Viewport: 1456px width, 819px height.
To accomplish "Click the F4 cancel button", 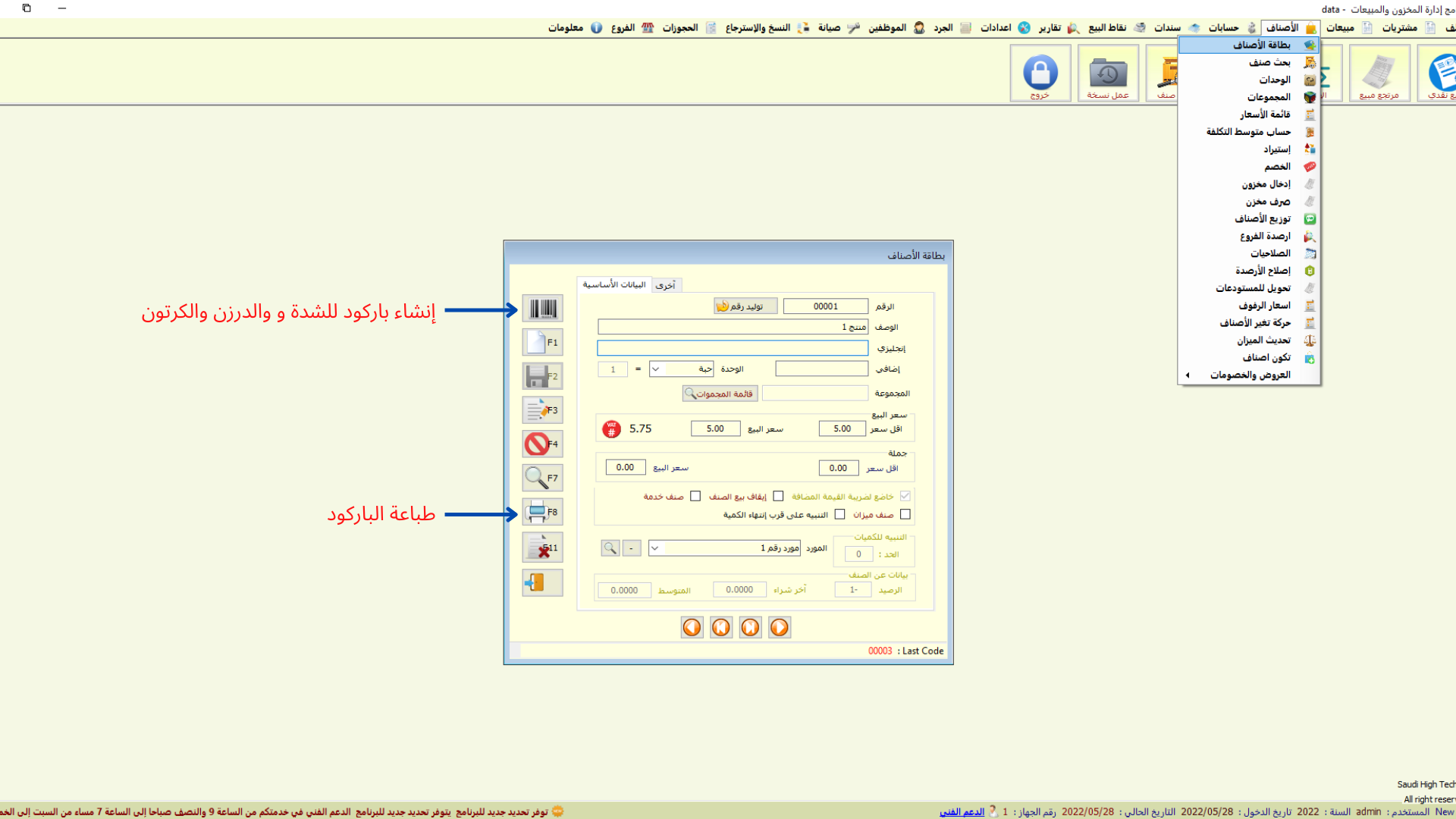I will [x=542, y=444].
